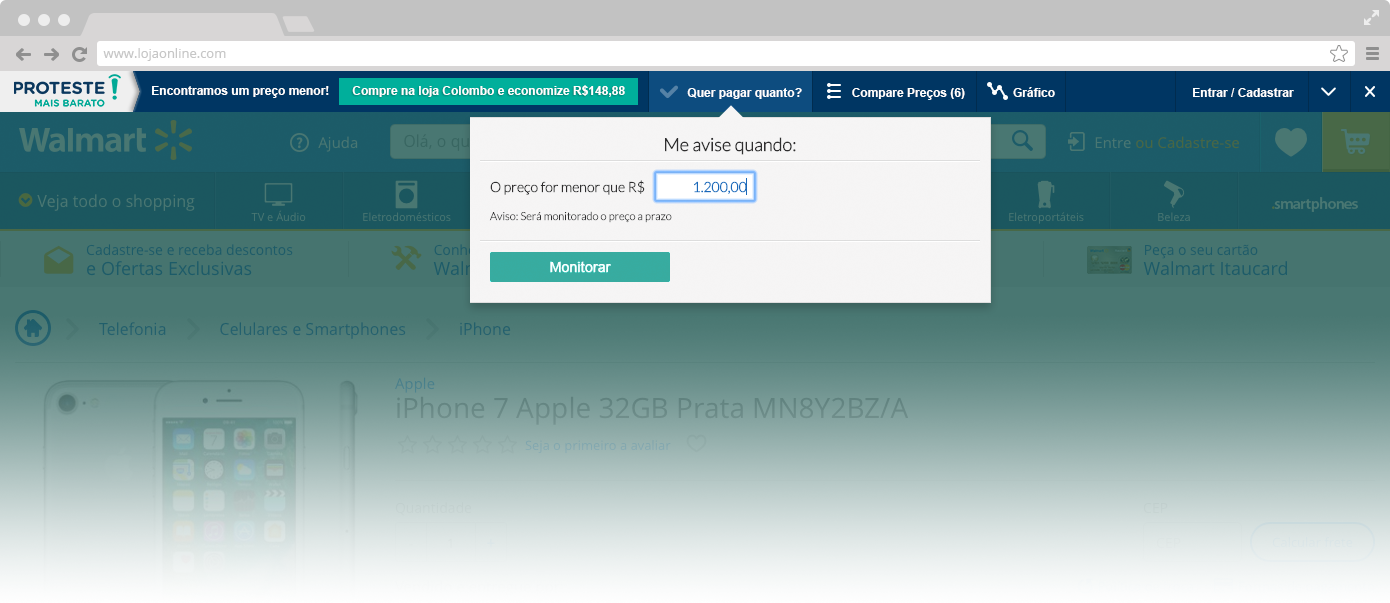Screen dimensions: 1390x603
Task: Open the Ajuda help link
Action: (x=324, y=143)
